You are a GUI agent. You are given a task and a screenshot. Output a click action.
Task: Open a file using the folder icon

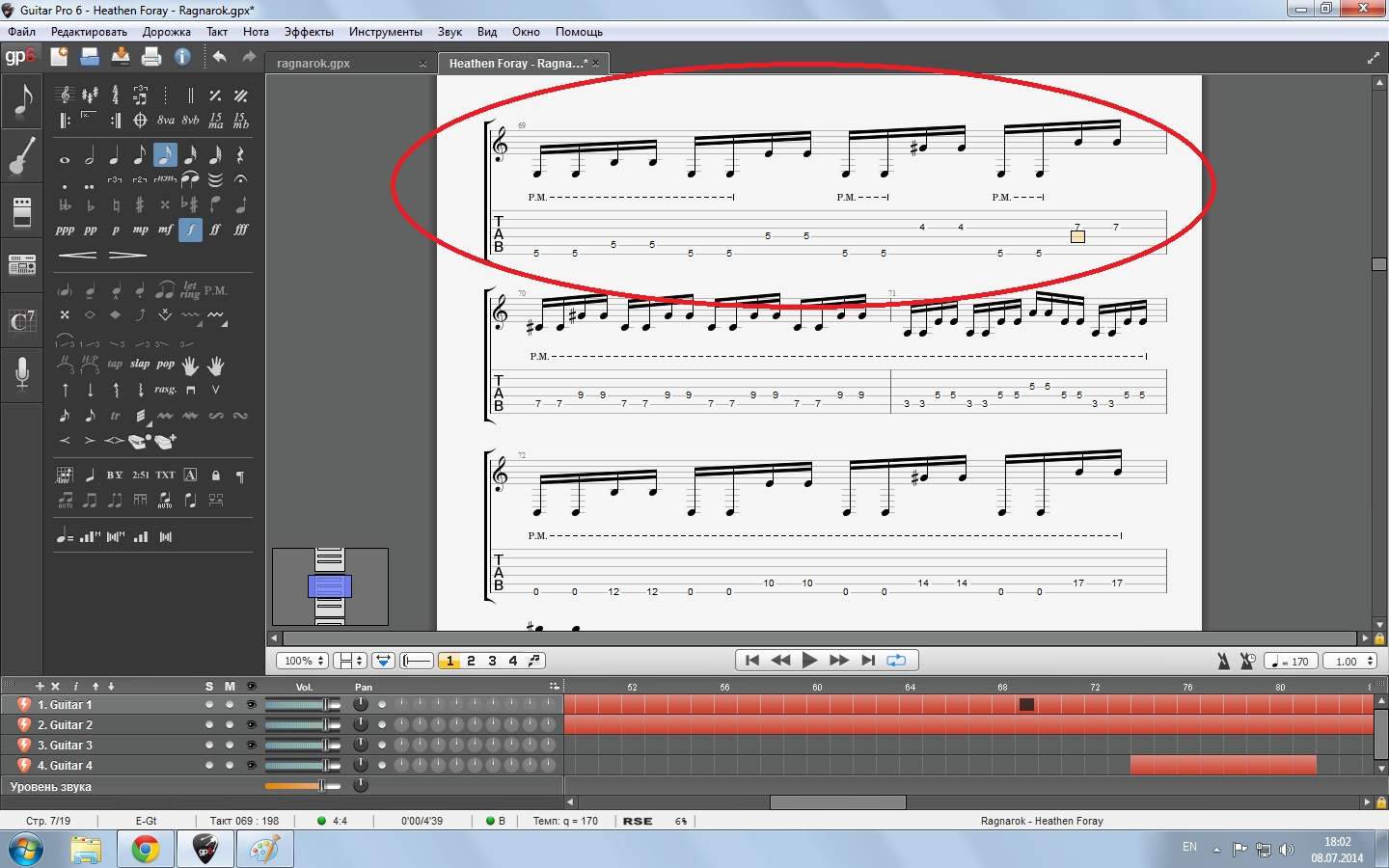(90, 57)
